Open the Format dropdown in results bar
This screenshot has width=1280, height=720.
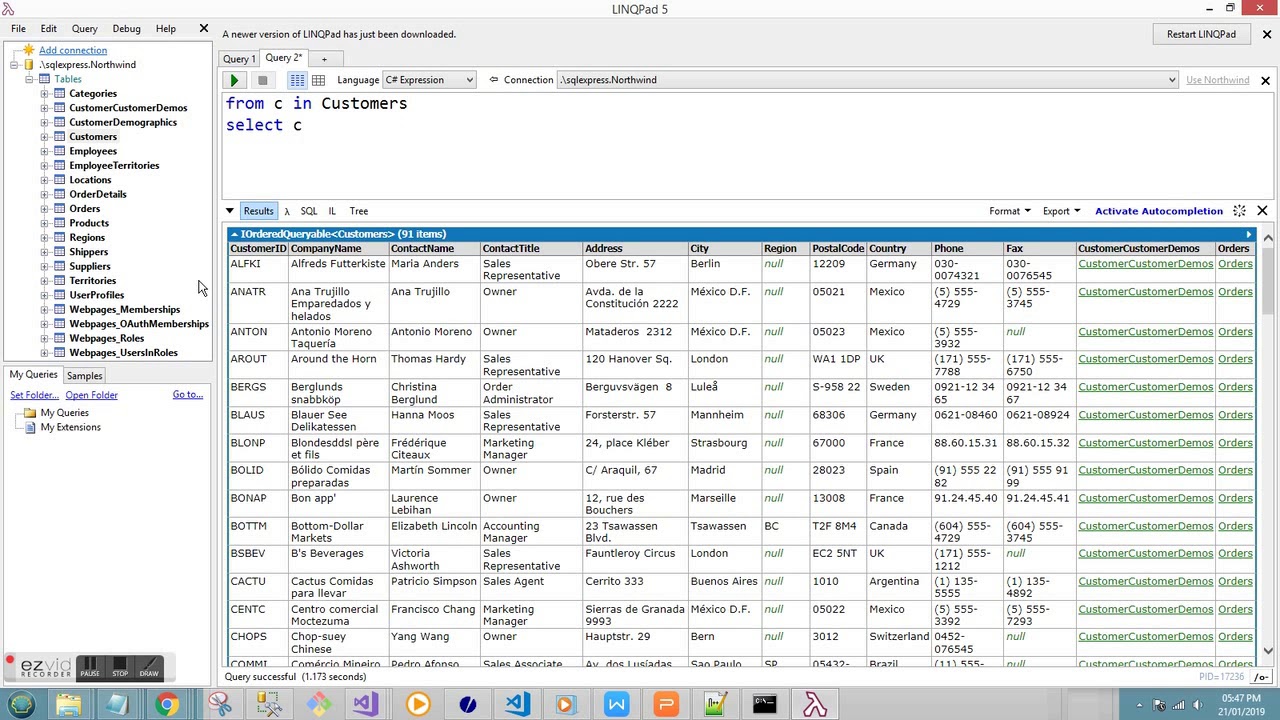coord(1009,211)
